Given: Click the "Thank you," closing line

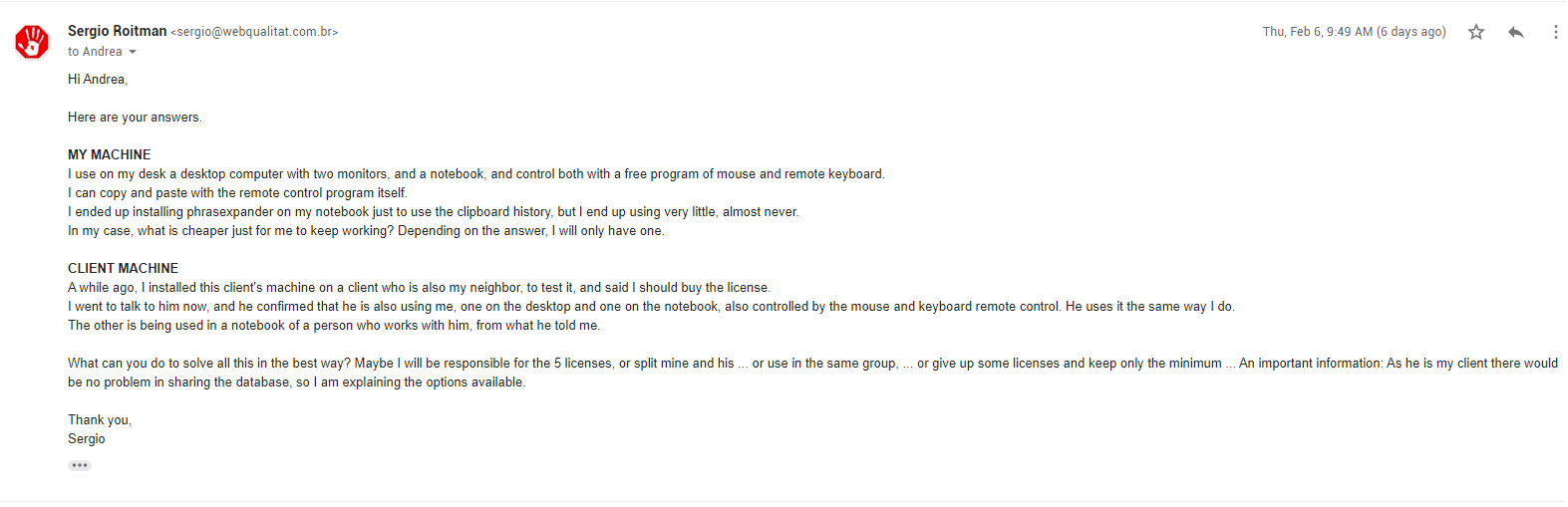Looking at the screenshot, I should coord(100,419).
